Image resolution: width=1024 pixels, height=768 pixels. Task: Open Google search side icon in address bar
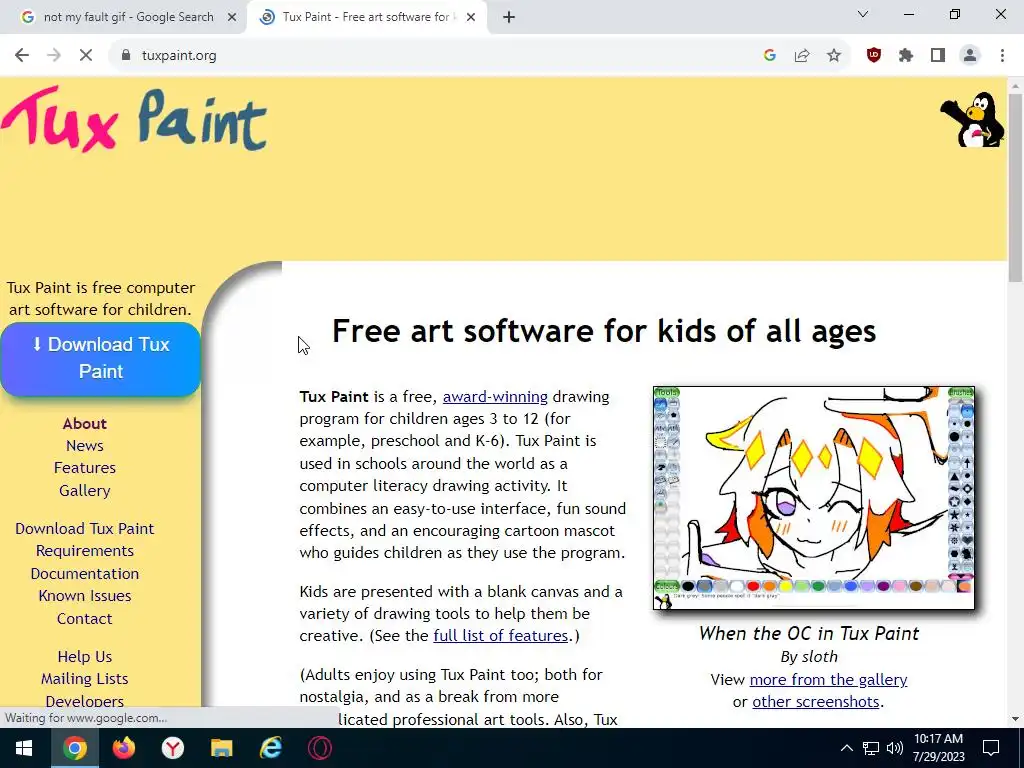770,56
